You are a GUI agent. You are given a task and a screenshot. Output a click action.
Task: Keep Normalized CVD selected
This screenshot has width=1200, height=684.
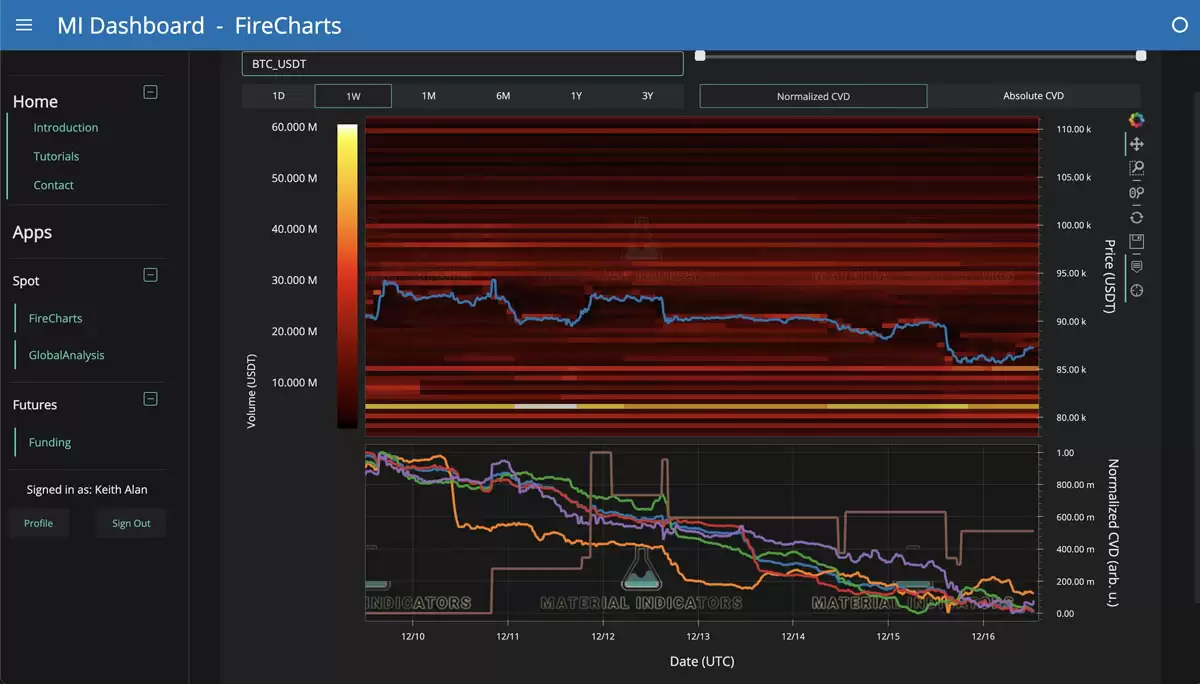pyautogui.click(x=813, y=95)
